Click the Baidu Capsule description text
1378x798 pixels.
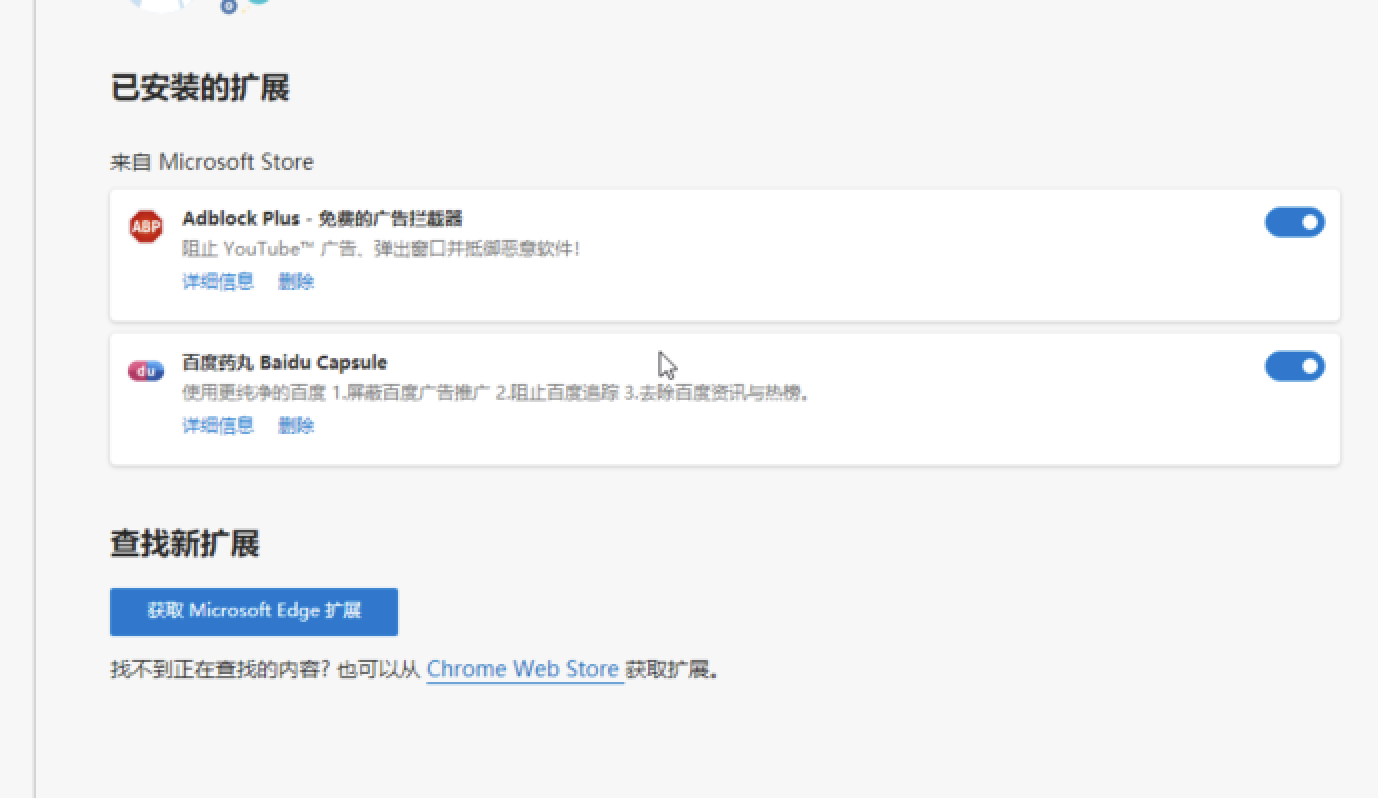pyautogui.click(x=495, y=393)
